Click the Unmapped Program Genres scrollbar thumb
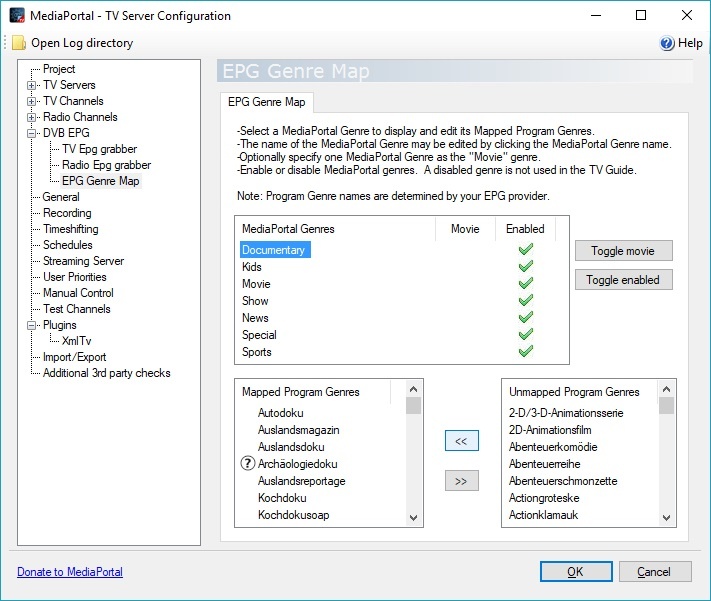 point(666,406)
